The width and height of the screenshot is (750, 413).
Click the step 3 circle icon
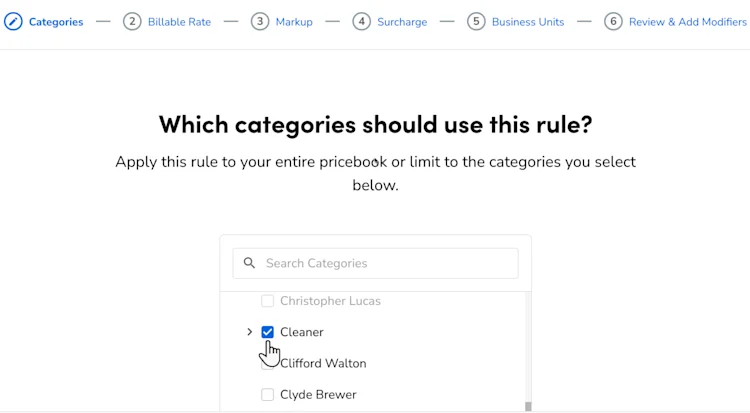point(260,22)
